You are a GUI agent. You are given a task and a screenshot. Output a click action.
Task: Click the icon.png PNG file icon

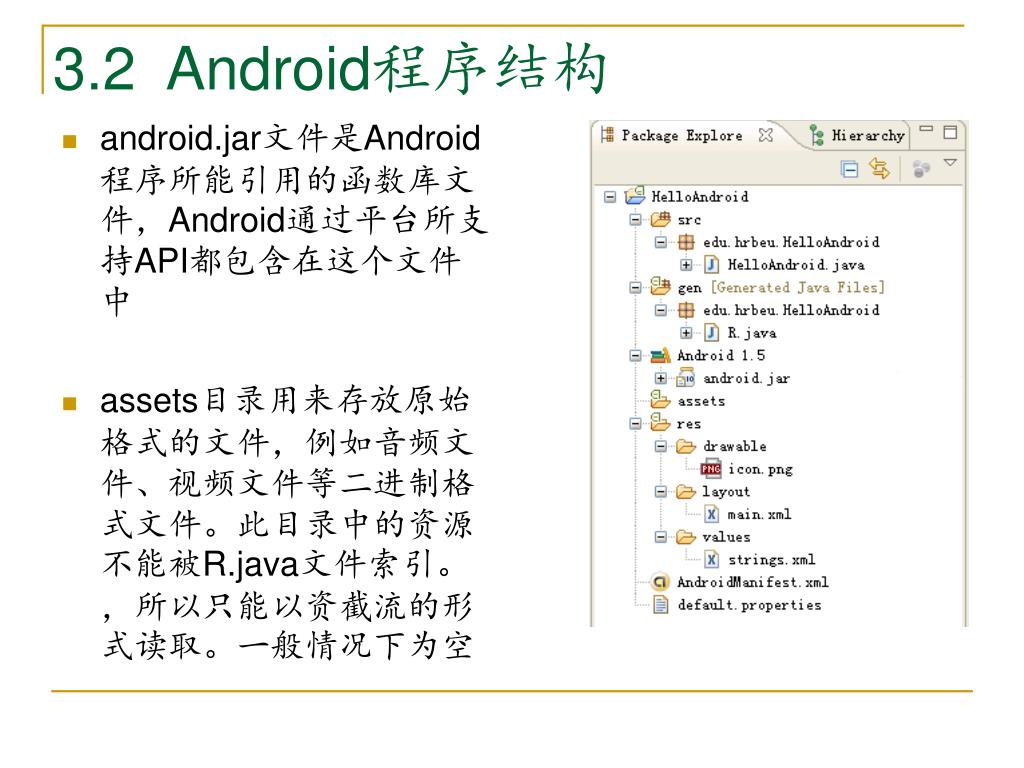pos(711,469)
